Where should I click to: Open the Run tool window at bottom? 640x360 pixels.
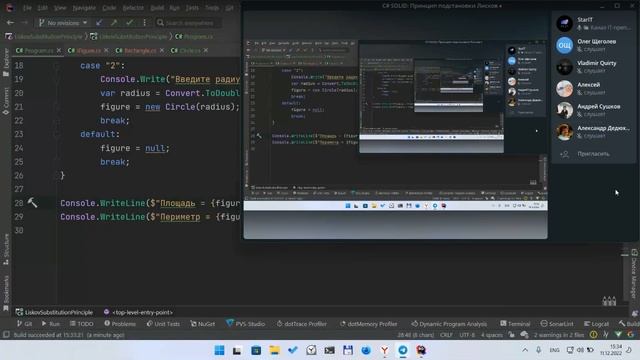click(x=50, y=324)
